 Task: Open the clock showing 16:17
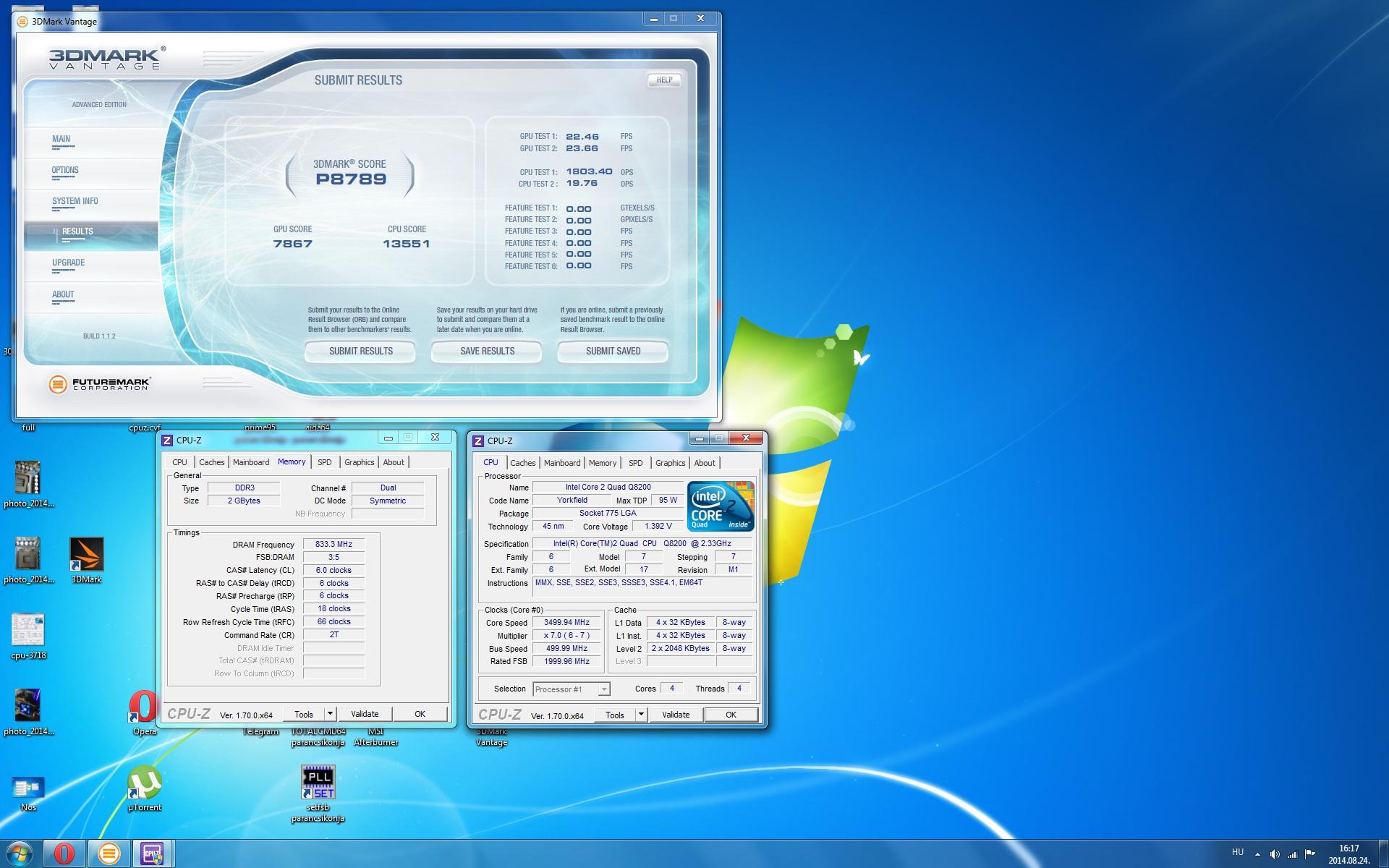[1349, 854]
